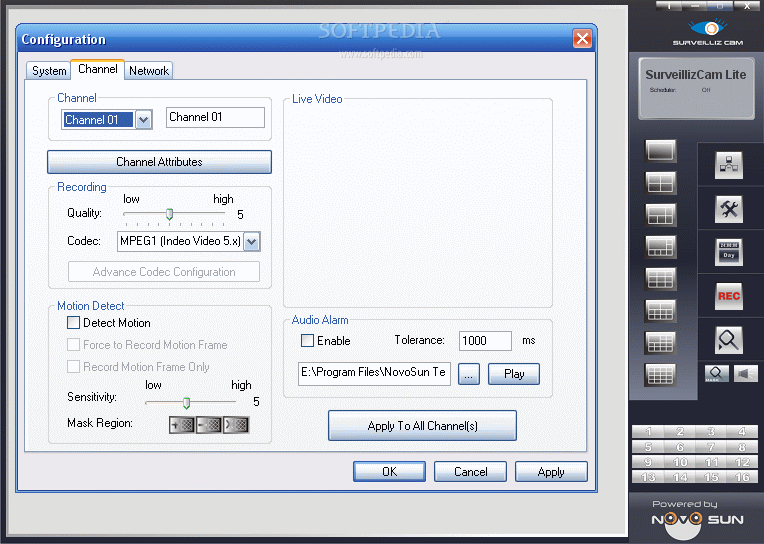Select channel number 11 button
The image size is (764, 544).
tap(711, 462)
